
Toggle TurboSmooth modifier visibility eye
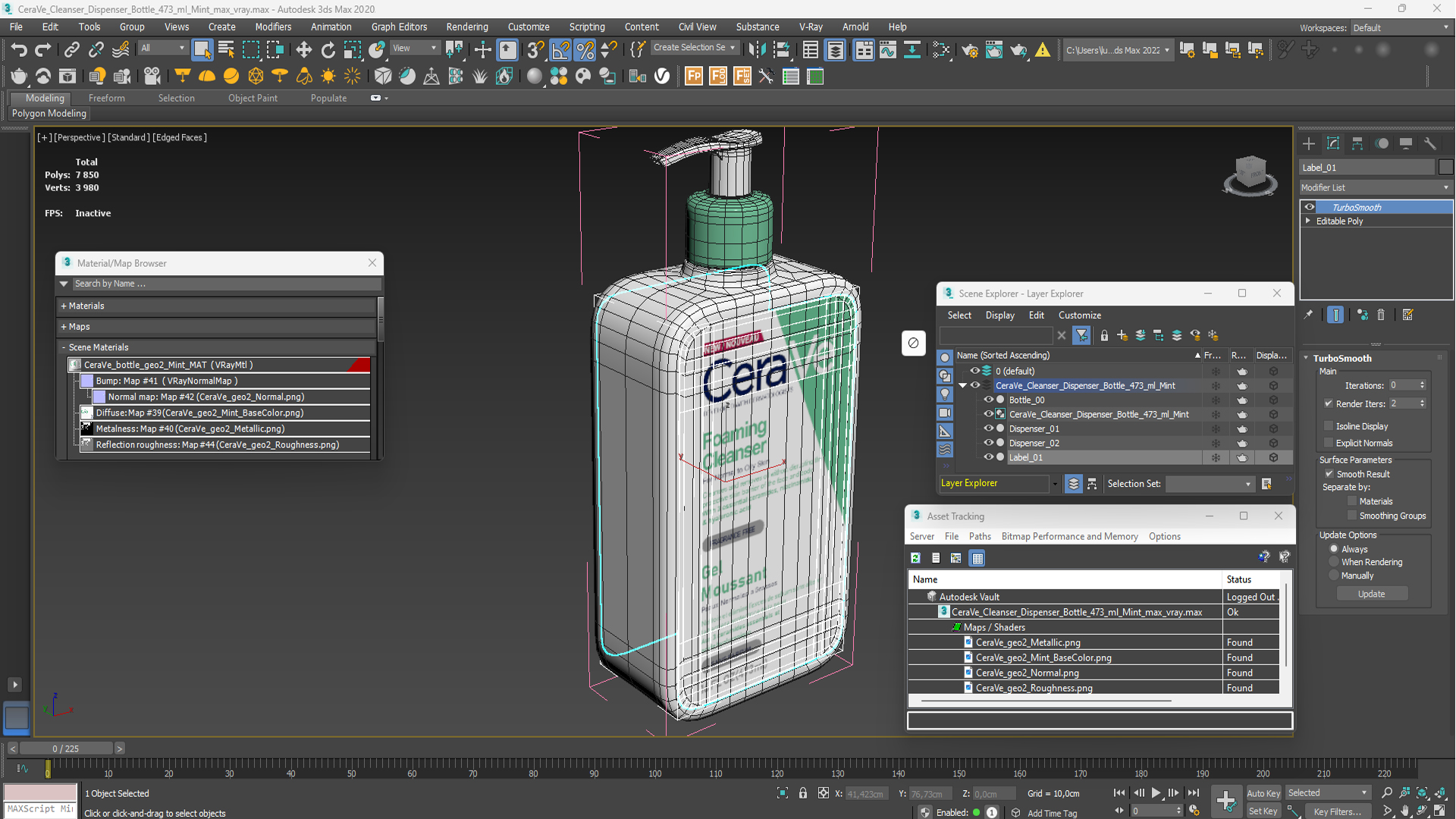point(1310,207)
